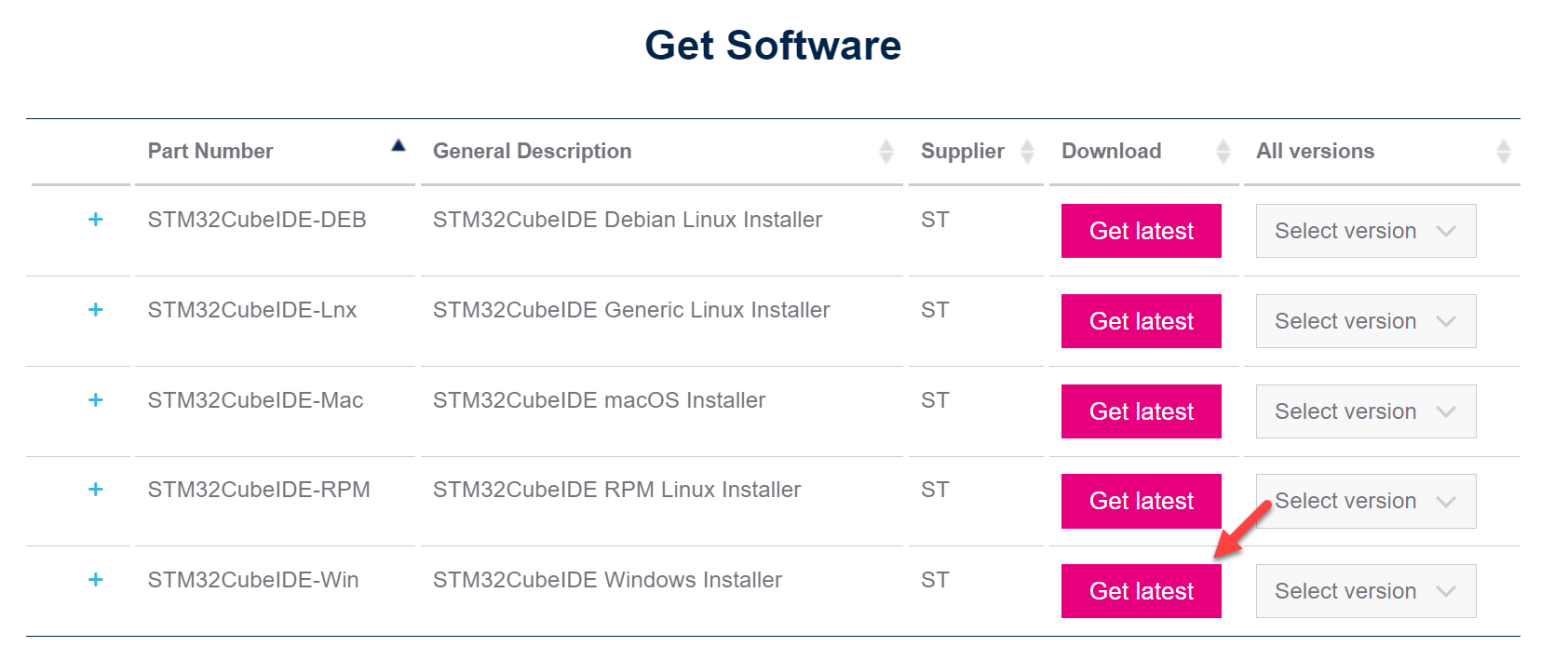This screenshot has height=660, width=1568.
Task: Get latest Generic Linux Installer
Action: (x=1142, y=321)
